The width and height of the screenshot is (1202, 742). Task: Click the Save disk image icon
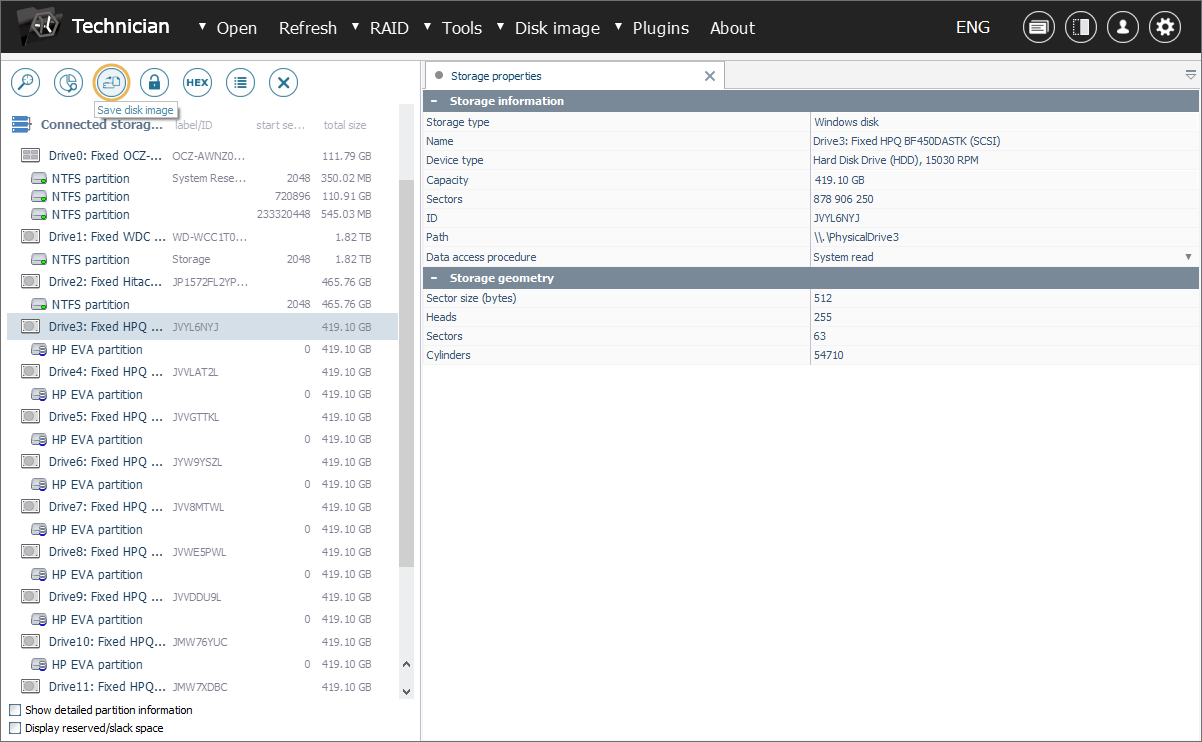pos(111,82)
